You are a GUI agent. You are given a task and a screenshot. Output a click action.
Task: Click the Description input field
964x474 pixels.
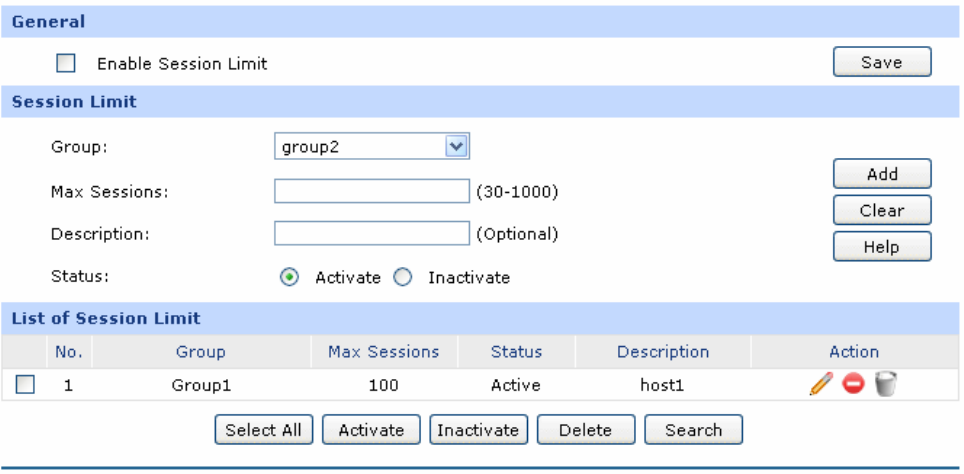pos(371,234)
